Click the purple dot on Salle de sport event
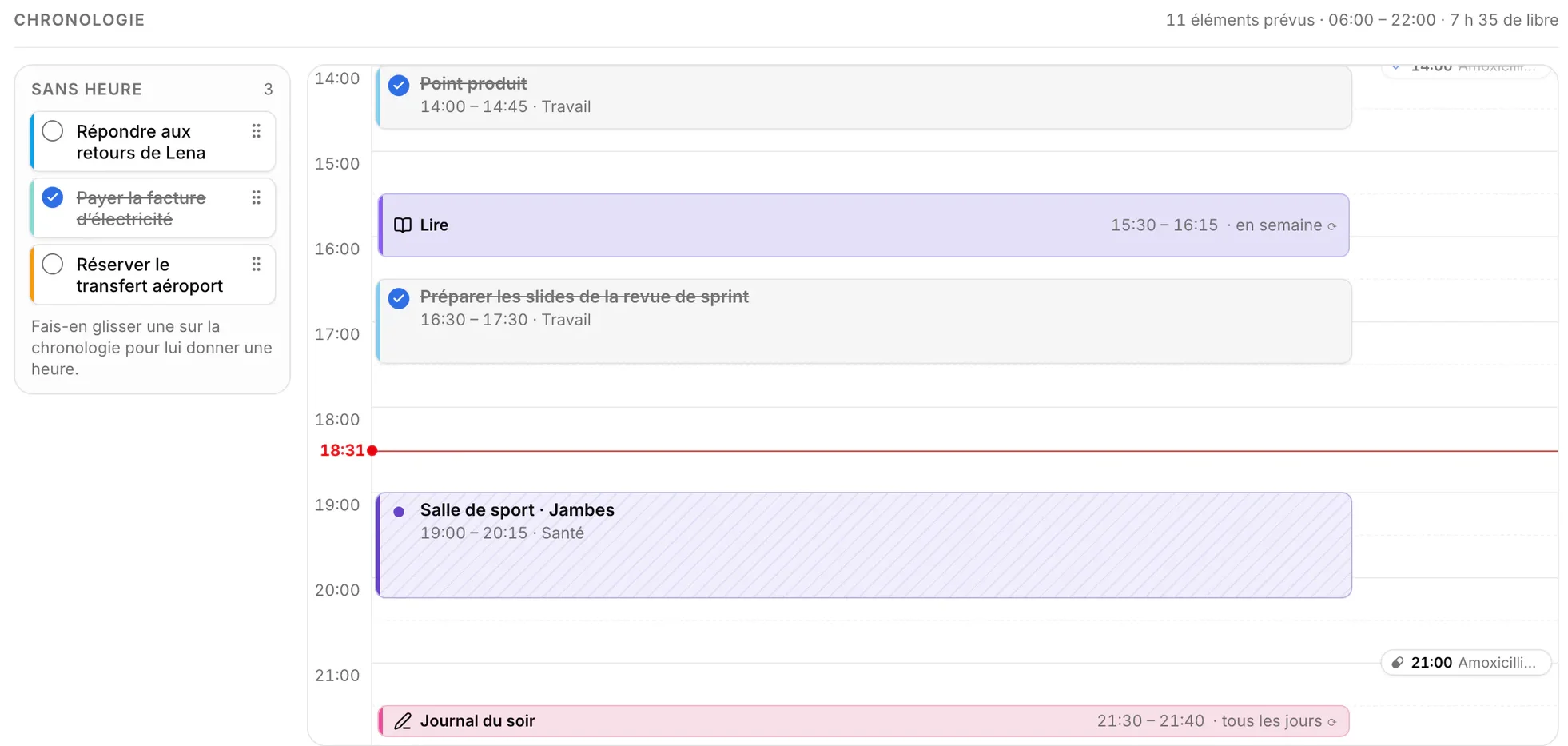Screen dimensions: 1568x746 (x=399, y=512)
